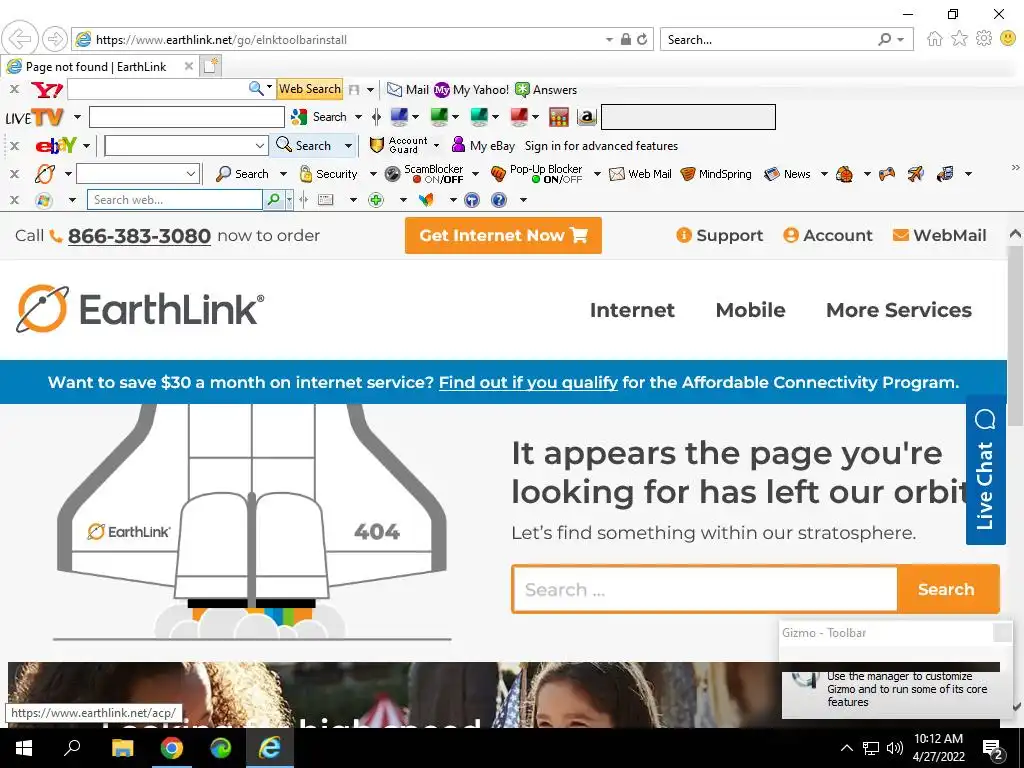1024x768 pixels.
Task: Click the Amazon icon in the LiveTV toolbar
Action: tap(586, 117)
